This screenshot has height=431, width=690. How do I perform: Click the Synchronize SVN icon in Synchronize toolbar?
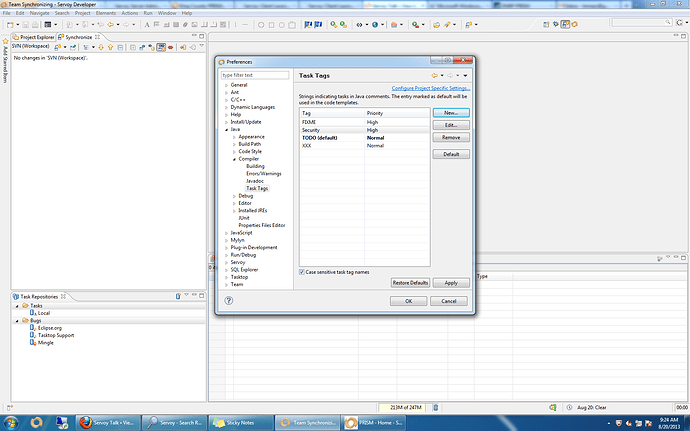(x=58, y=47)
